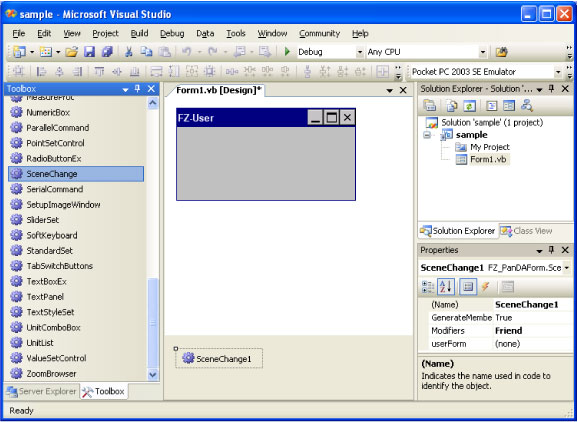Screen dimensions: 578x422
Task: Toggle Alphabetical sort in Properties panel
Action: click(446, 287)
